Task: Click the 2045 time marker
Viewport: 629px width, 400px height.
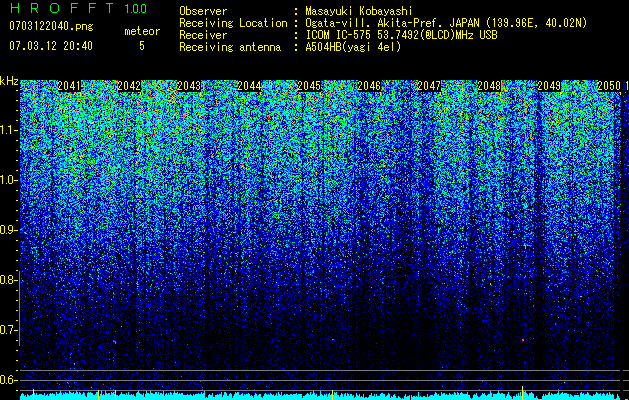Action: [309, 86]
